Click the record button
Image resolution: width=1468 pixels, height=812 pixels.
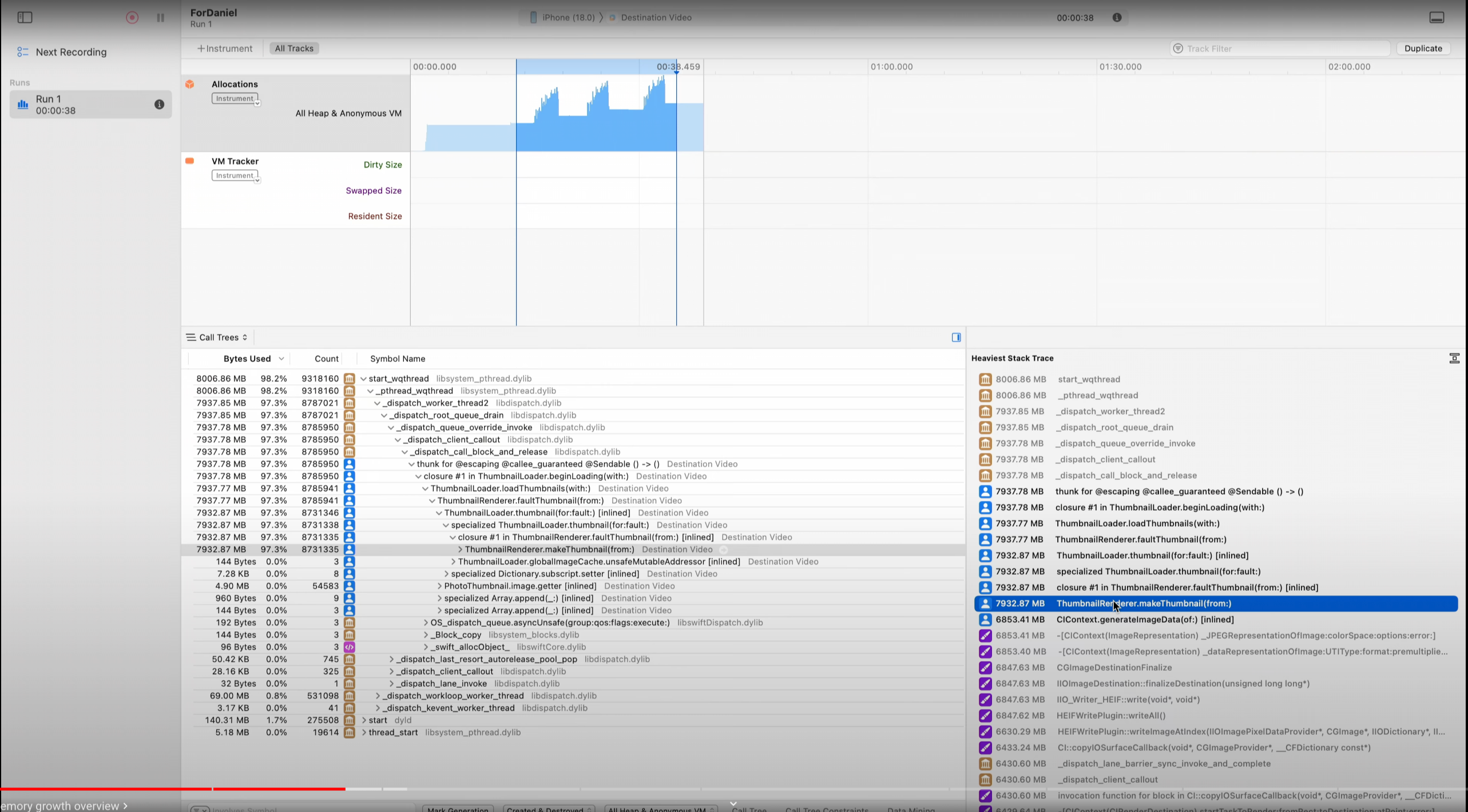[x=132, y=17]
